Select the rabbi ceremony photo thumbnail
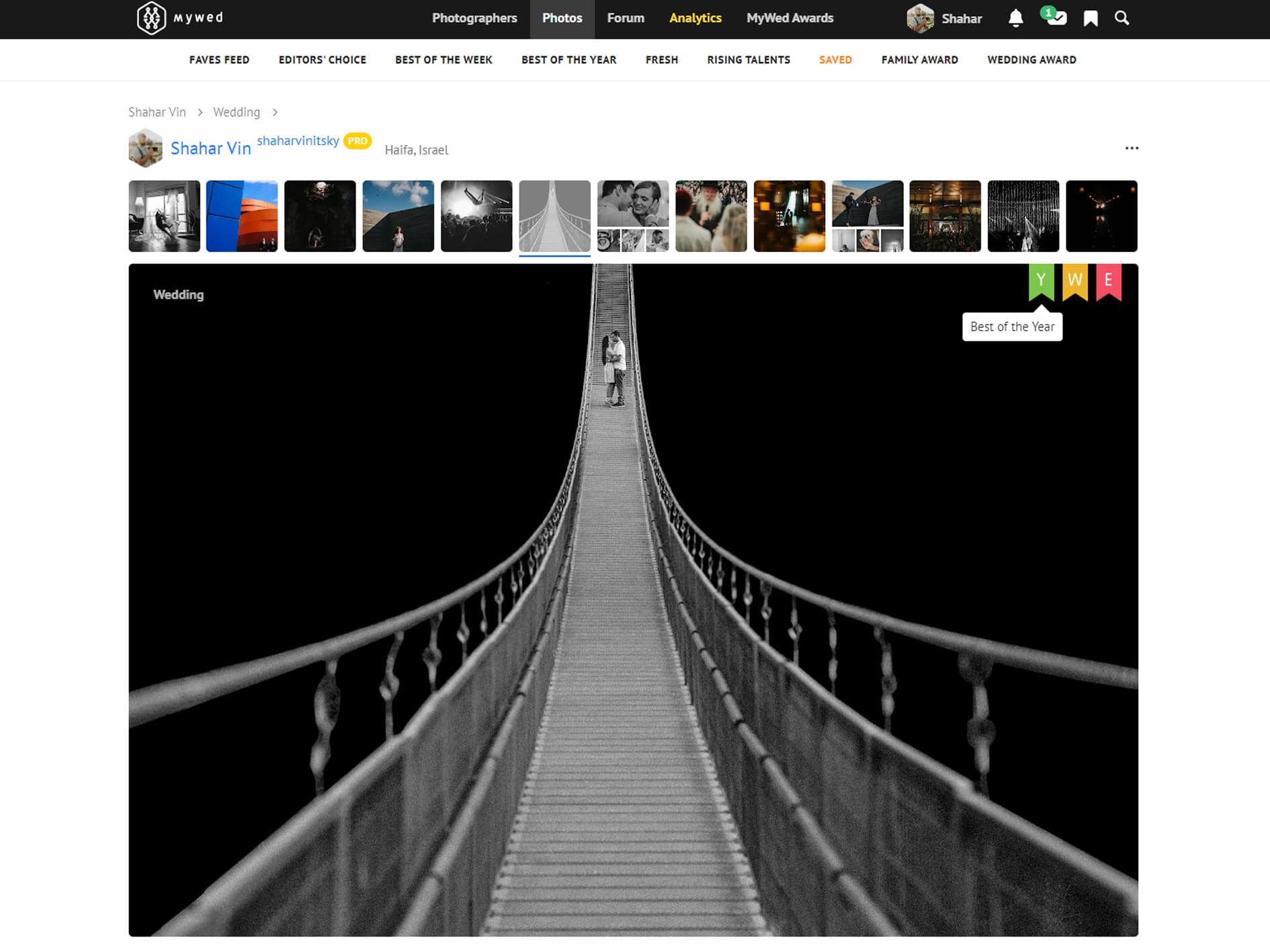 (x=711, y=216)
